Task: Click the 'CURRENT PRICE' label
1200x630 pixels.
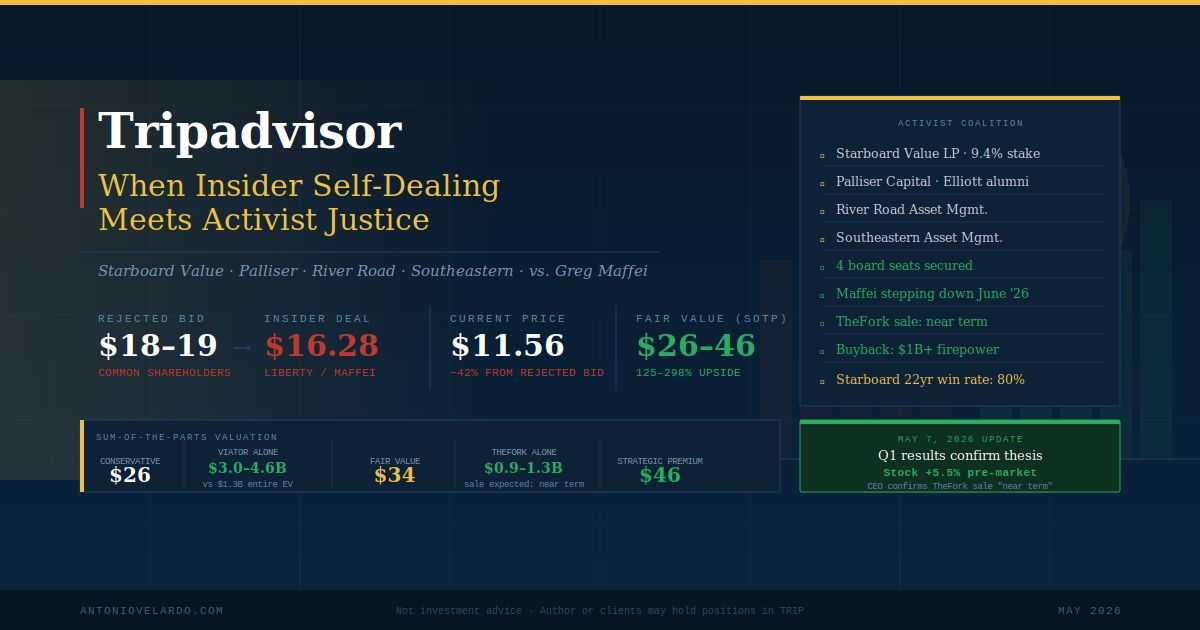Action: click(x=508, y=319)
